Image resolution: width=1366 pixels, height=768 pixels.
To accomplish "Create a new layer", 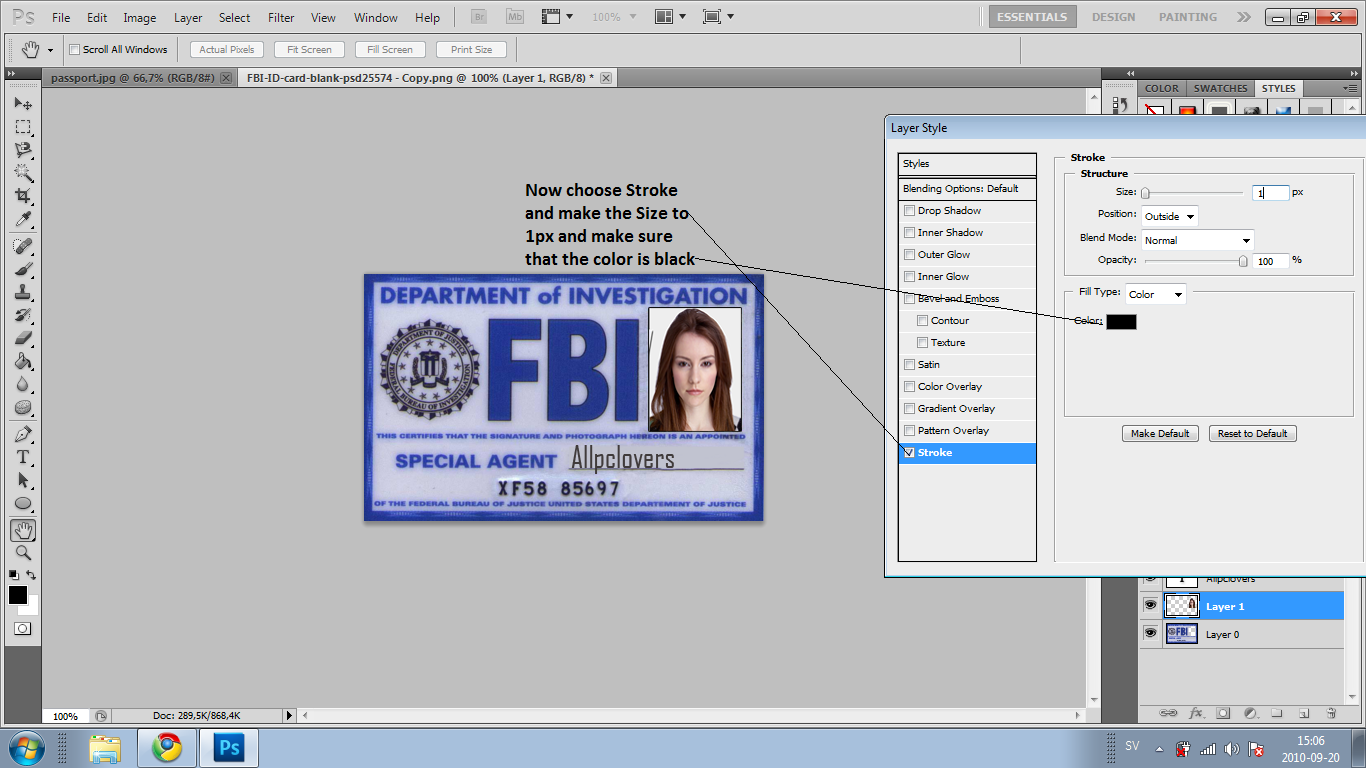I will tap(1304, 713).
